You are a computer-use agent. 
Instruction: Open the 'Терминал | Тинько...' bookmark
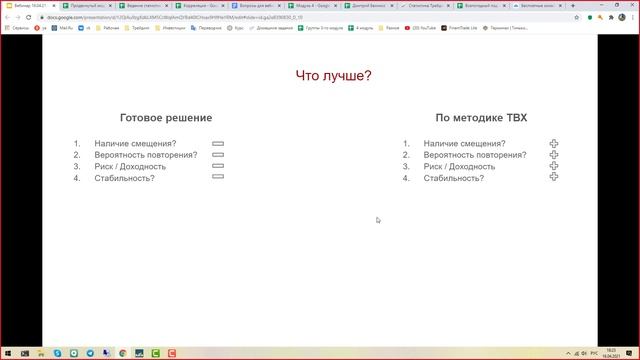505,28
